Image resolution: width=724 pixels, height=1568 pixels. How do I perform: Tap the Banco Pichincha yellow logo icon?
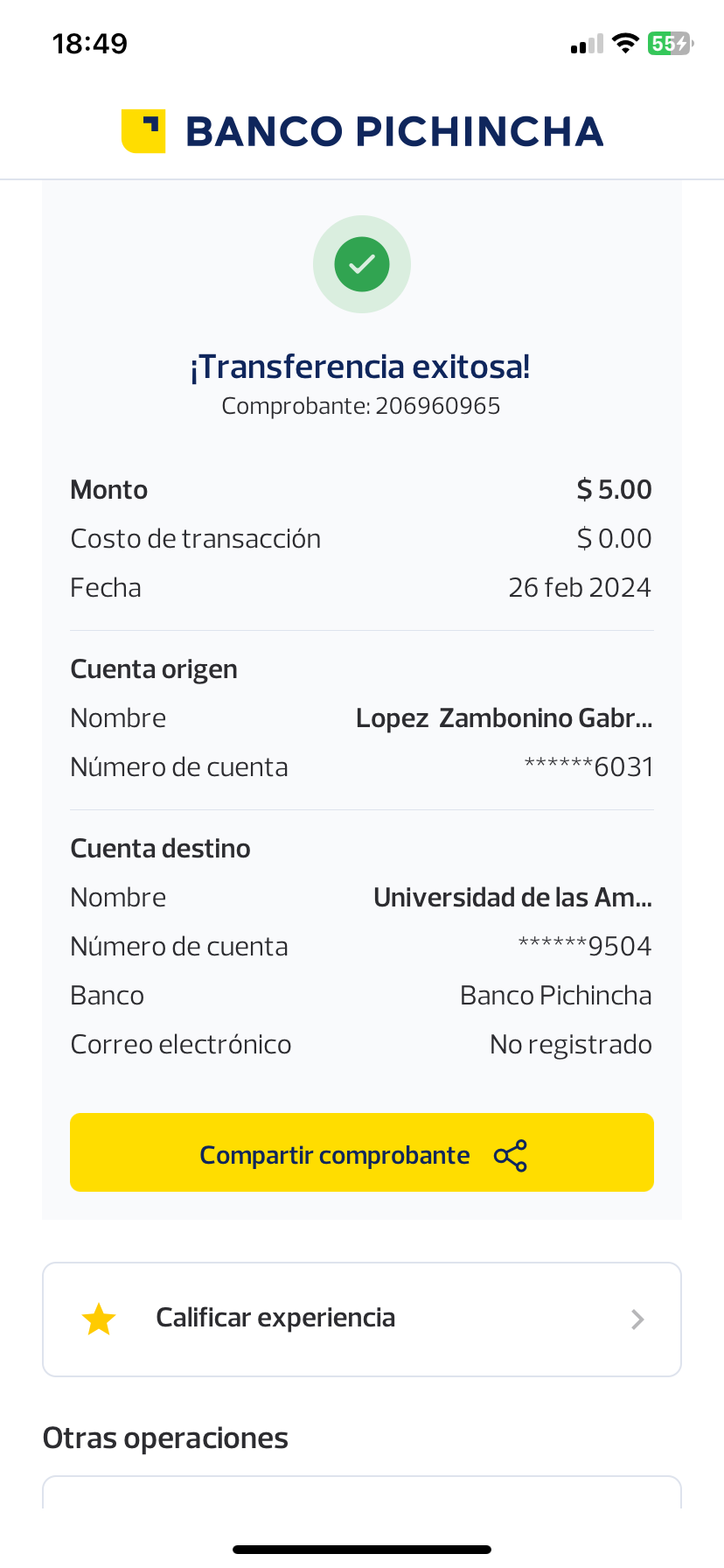click(143, 131)
